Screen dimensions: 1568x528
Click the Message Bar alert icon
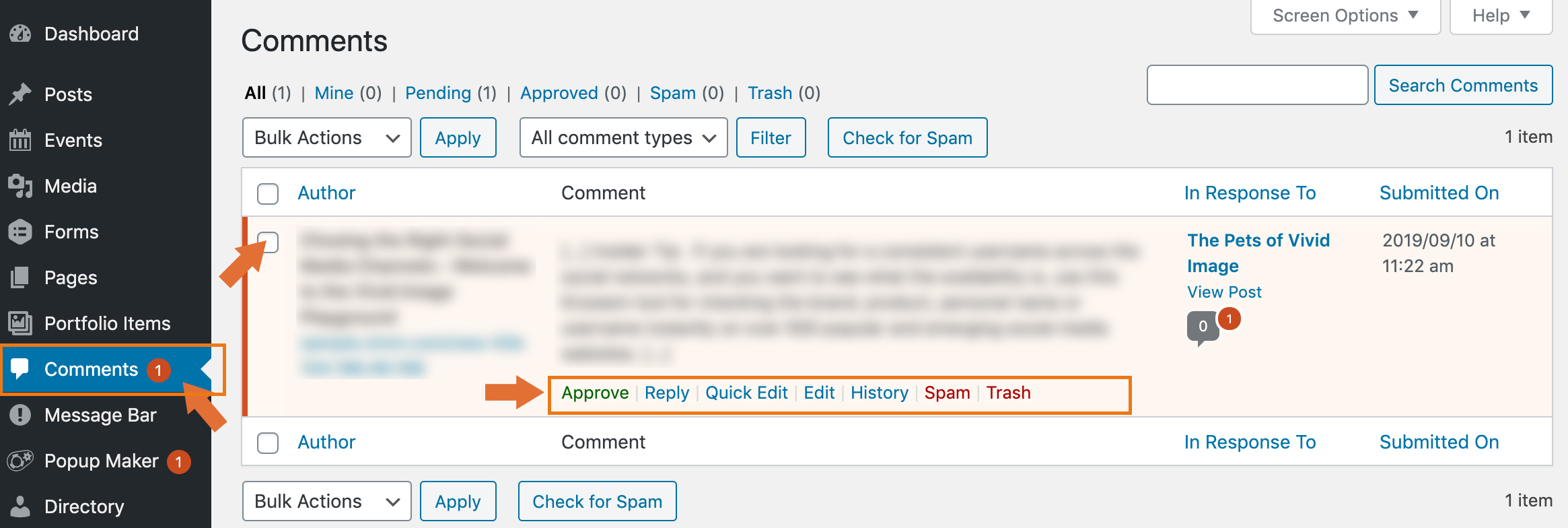(20, 415)
